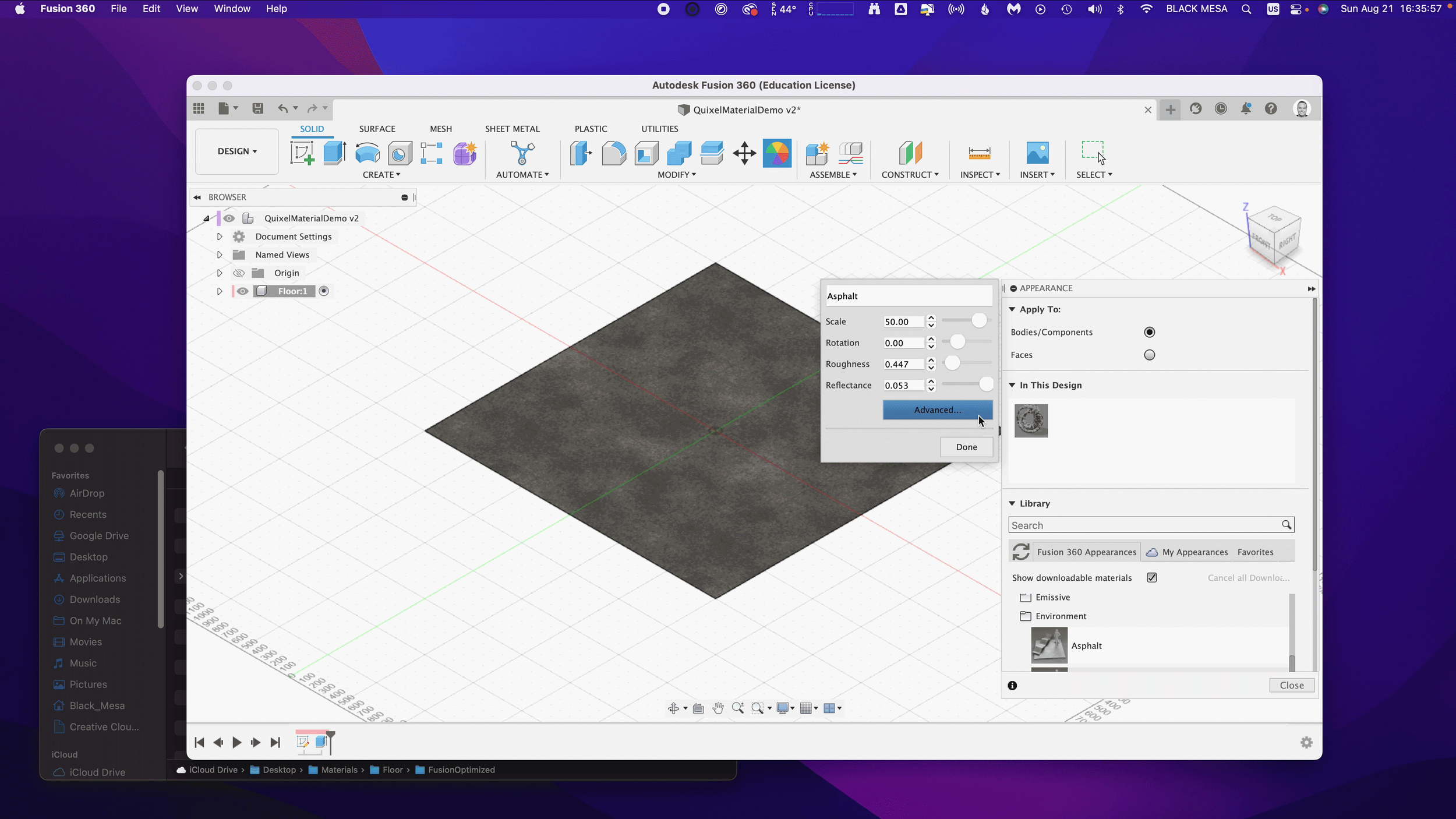Select the Create Sketch tool

(x=302, y=153)
